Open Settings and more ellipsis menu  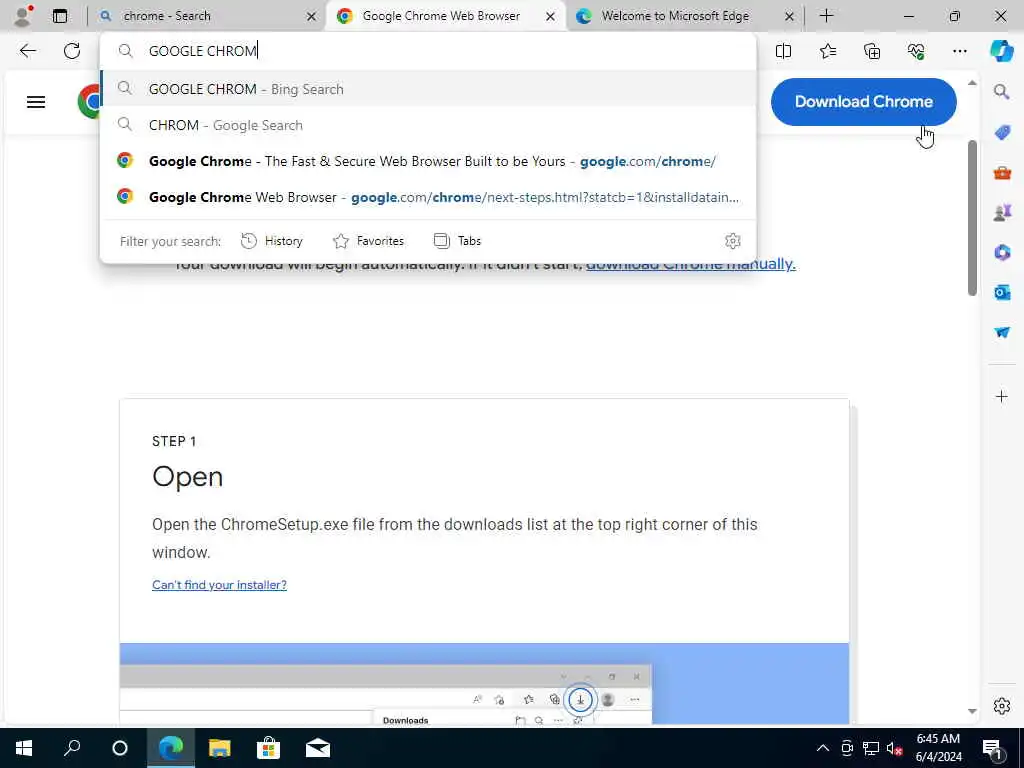pos(959,51)
